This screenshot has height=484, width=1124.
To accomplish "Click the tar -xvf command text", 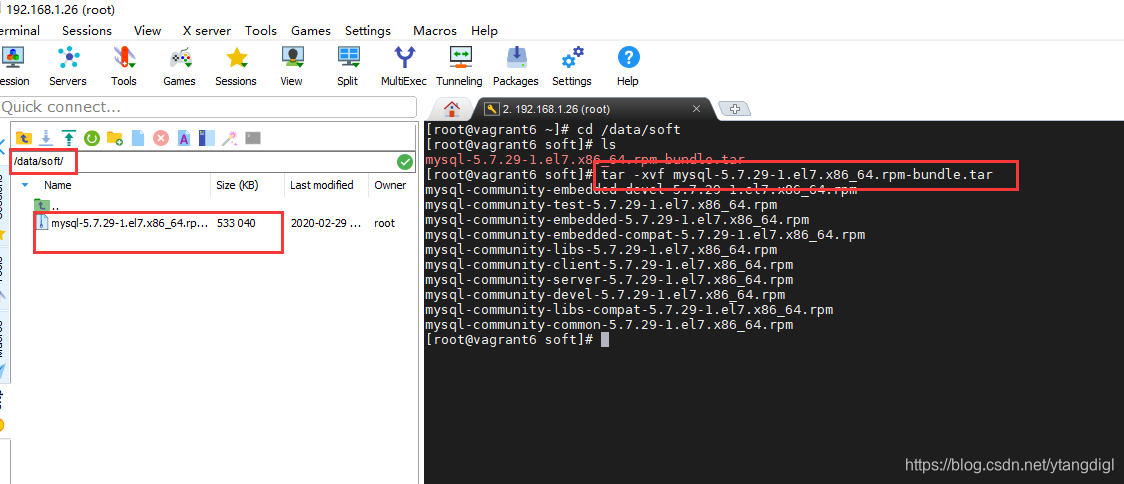I will pos(797,175).
